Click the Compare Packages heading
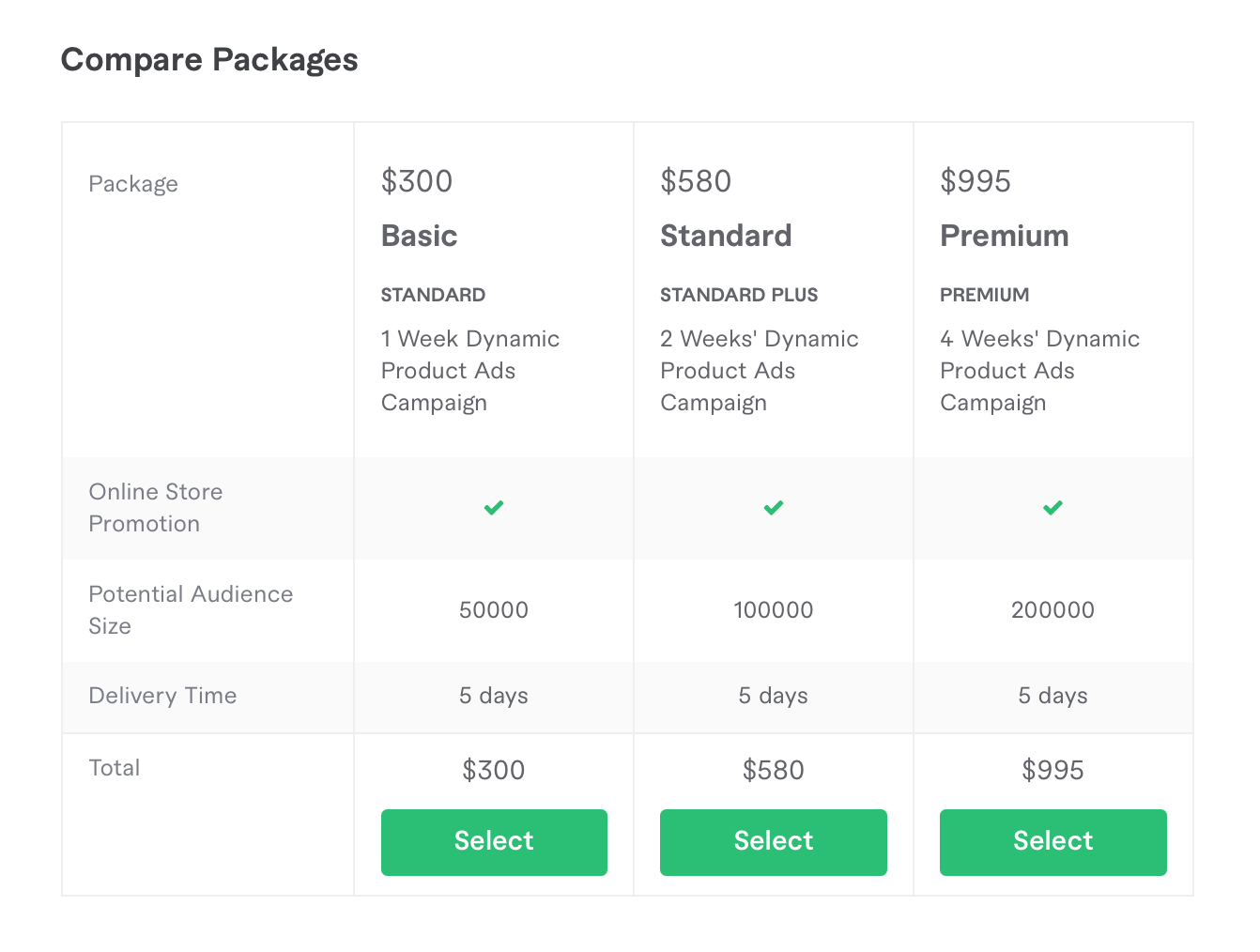1260x952 pixels. point(209,60)
